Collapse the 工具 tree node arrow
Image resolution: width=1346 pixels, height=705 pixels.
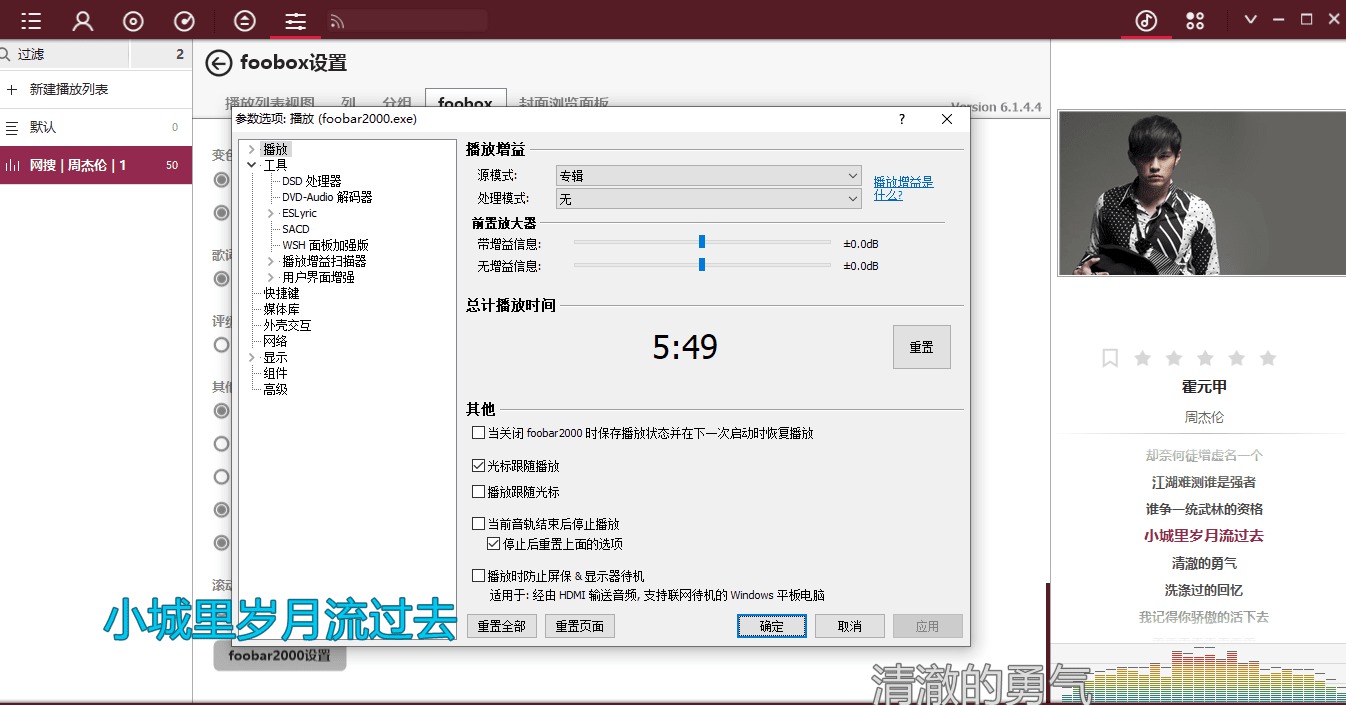click(x=251, y=165)
